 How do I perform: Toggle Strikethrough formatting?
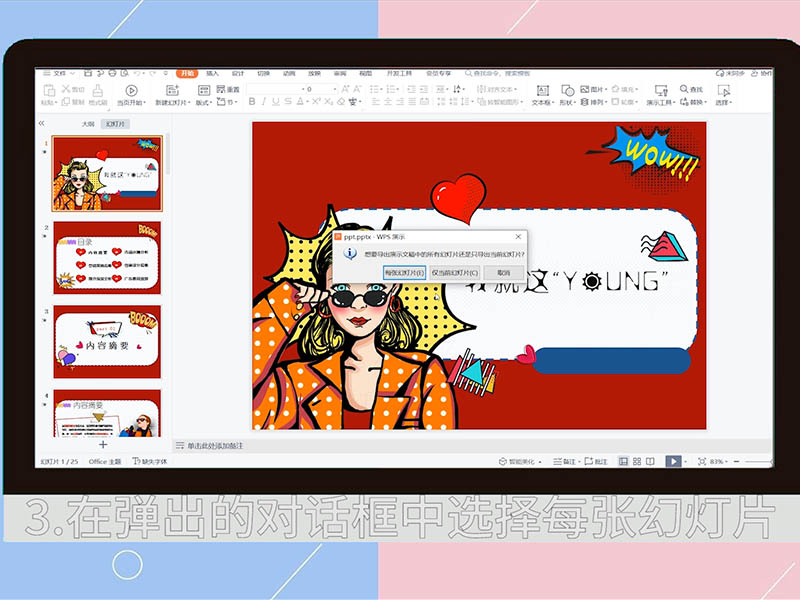pyautogui.click(x=288, y=102)
